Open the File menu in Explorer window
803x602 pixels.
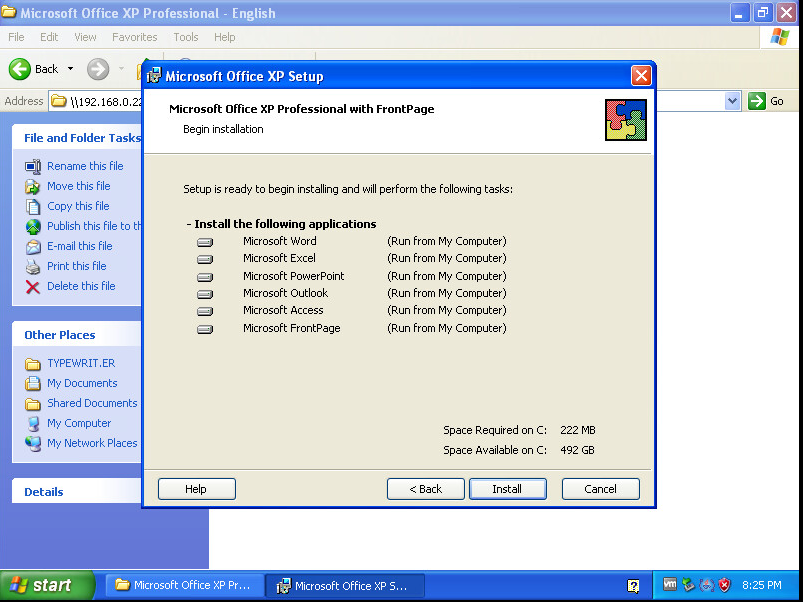click(x=16, y=37)
